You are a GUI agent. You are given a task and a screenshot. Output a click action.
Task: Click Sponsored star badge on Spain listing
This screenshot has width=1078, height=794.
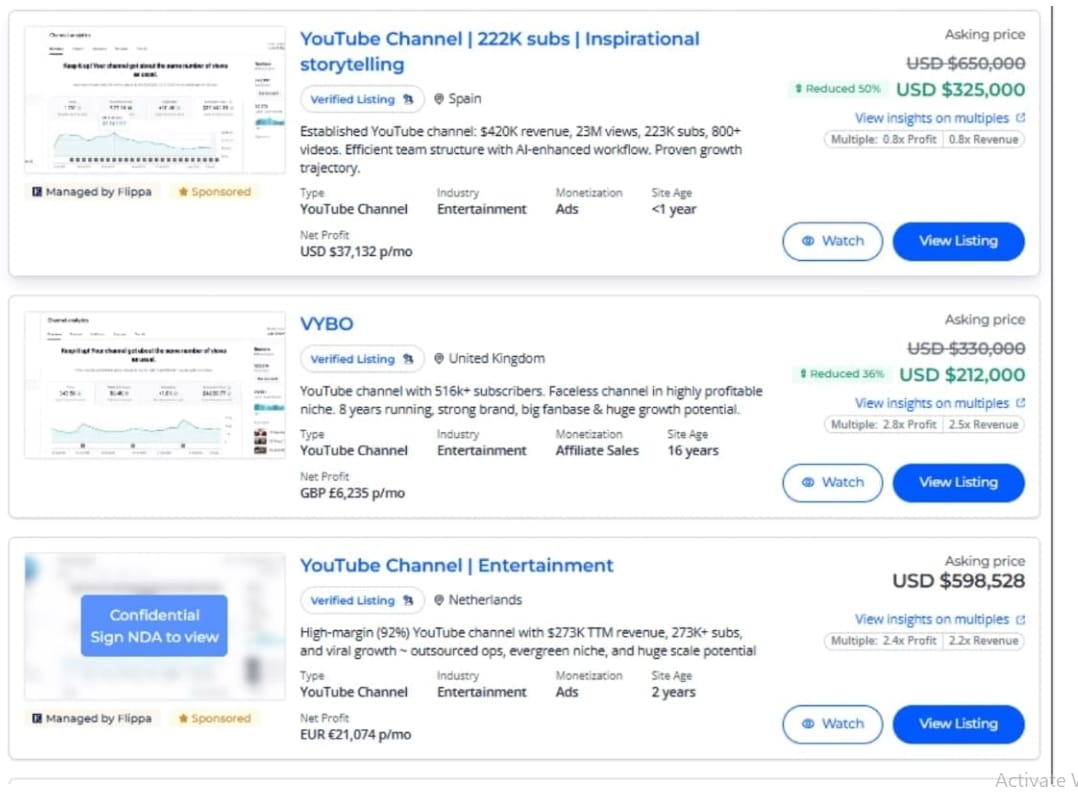pos(214,192)
